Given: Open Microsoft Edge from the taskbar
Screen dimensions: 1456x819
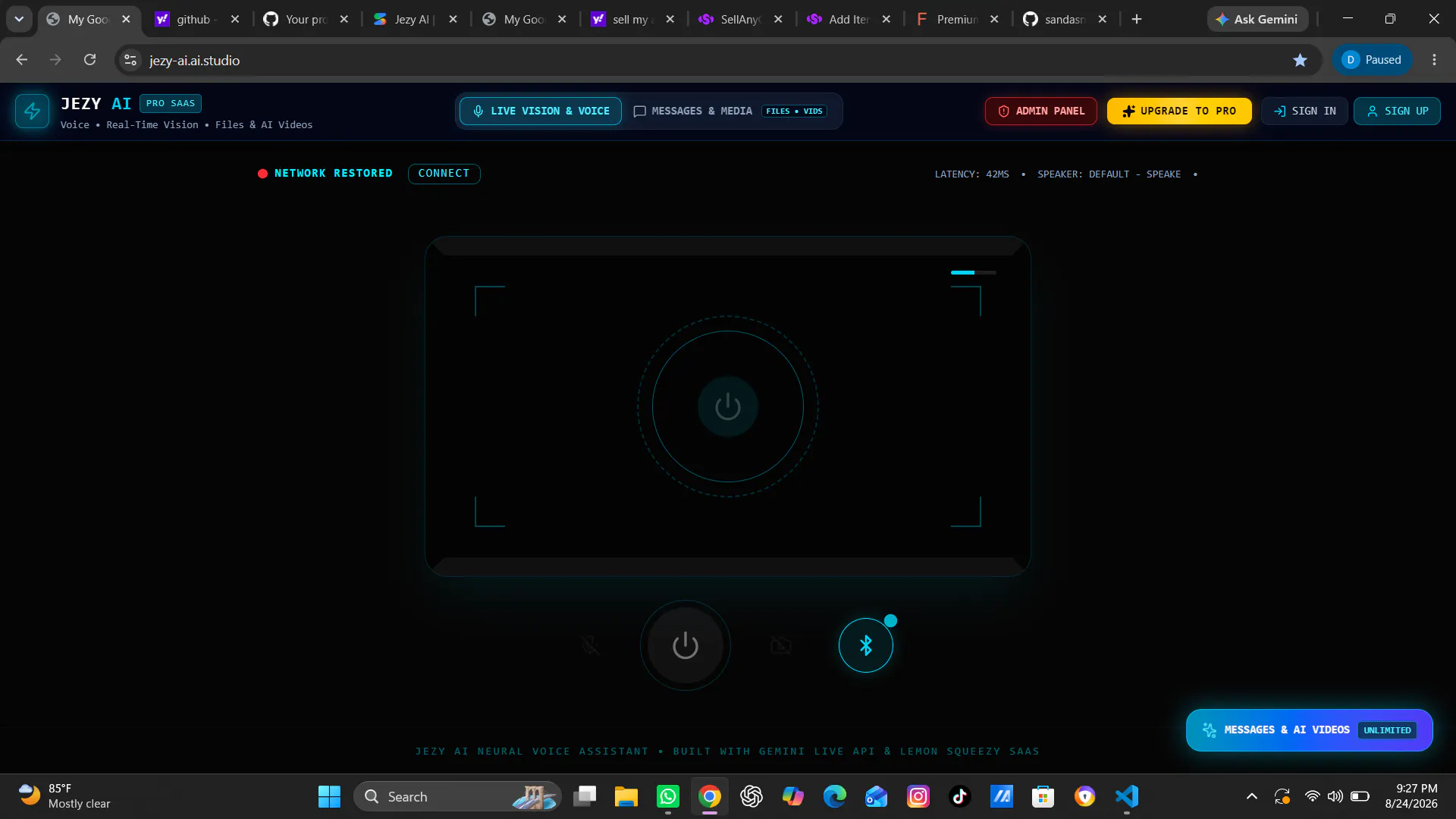Looking at the screenshot, I should click(835, 796).
